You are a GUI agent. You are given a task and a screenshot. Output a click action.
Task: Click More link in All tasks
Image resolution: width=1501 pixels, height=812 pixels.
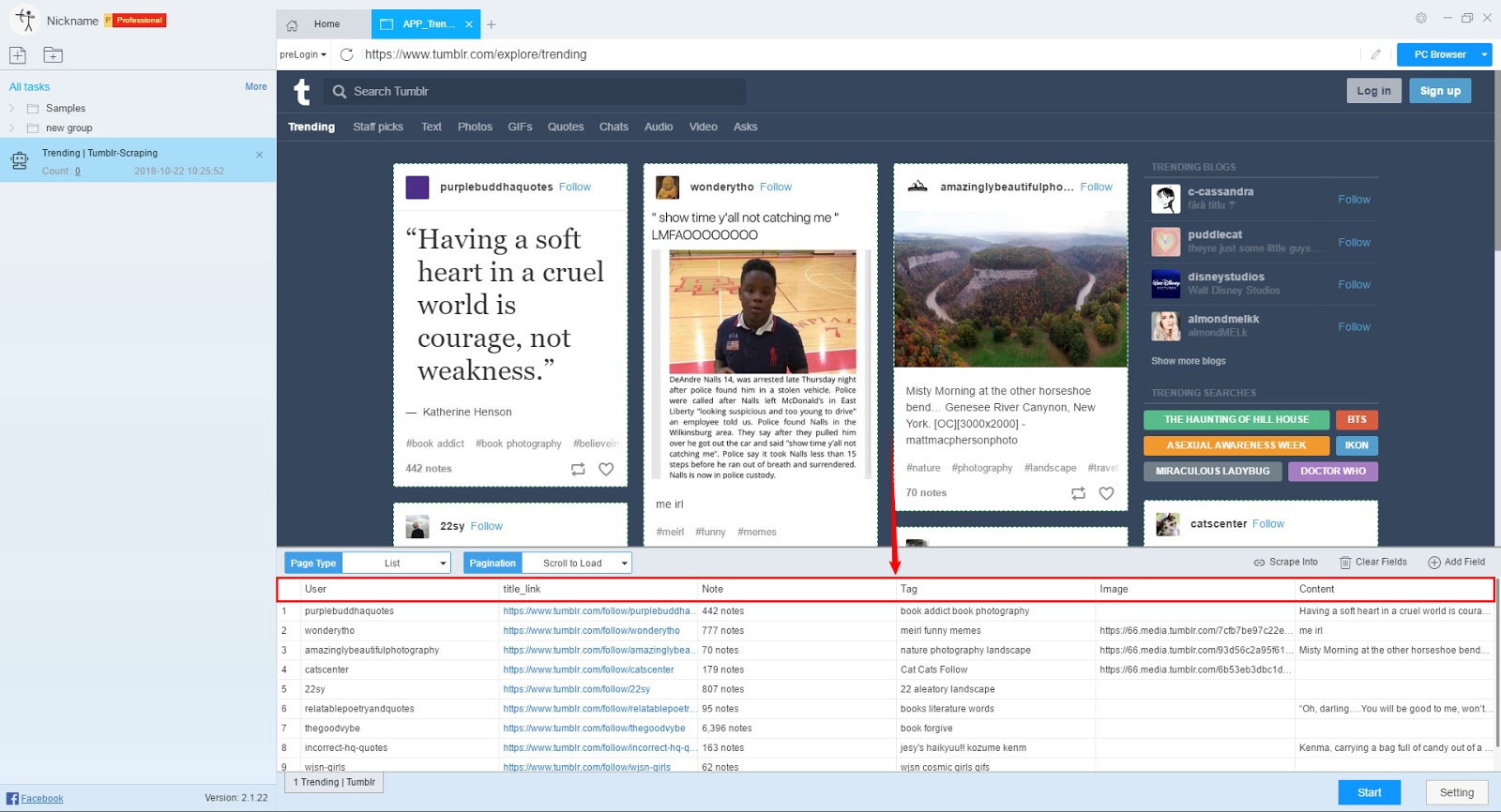(256, 86)
